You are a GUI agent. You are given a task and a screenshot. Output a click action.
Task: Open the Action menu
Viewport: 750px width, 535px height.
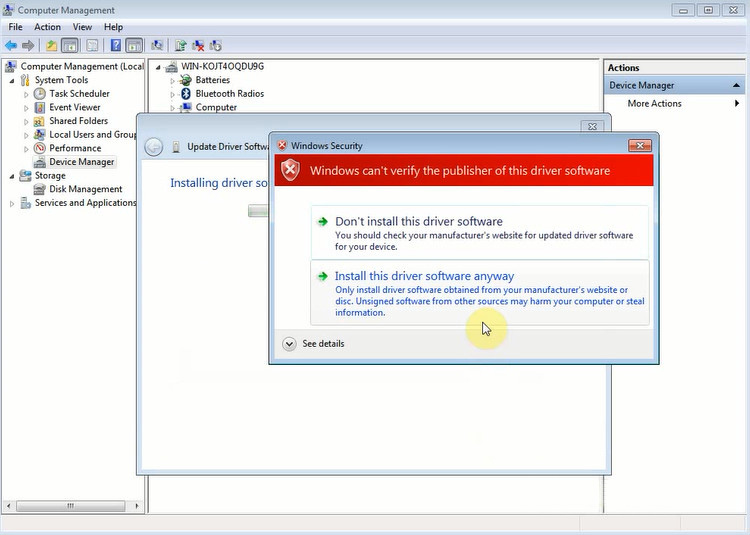[x=47, y=27]
